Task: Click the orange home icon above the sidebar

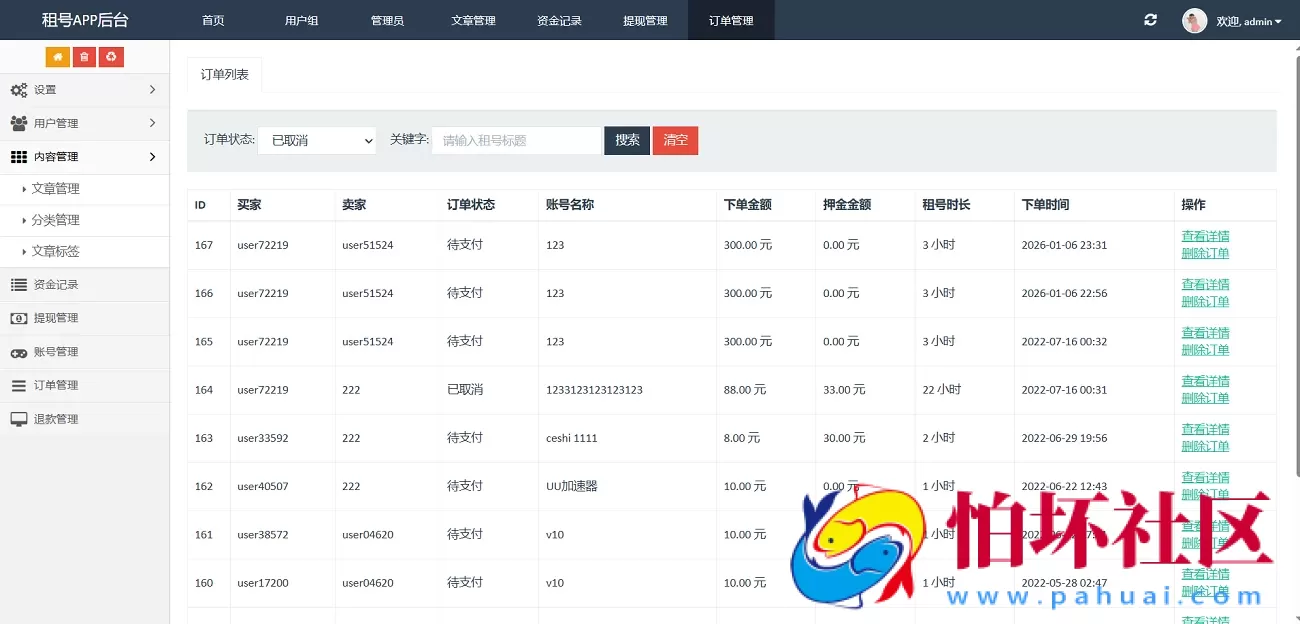Action: (x=58, y=56)
